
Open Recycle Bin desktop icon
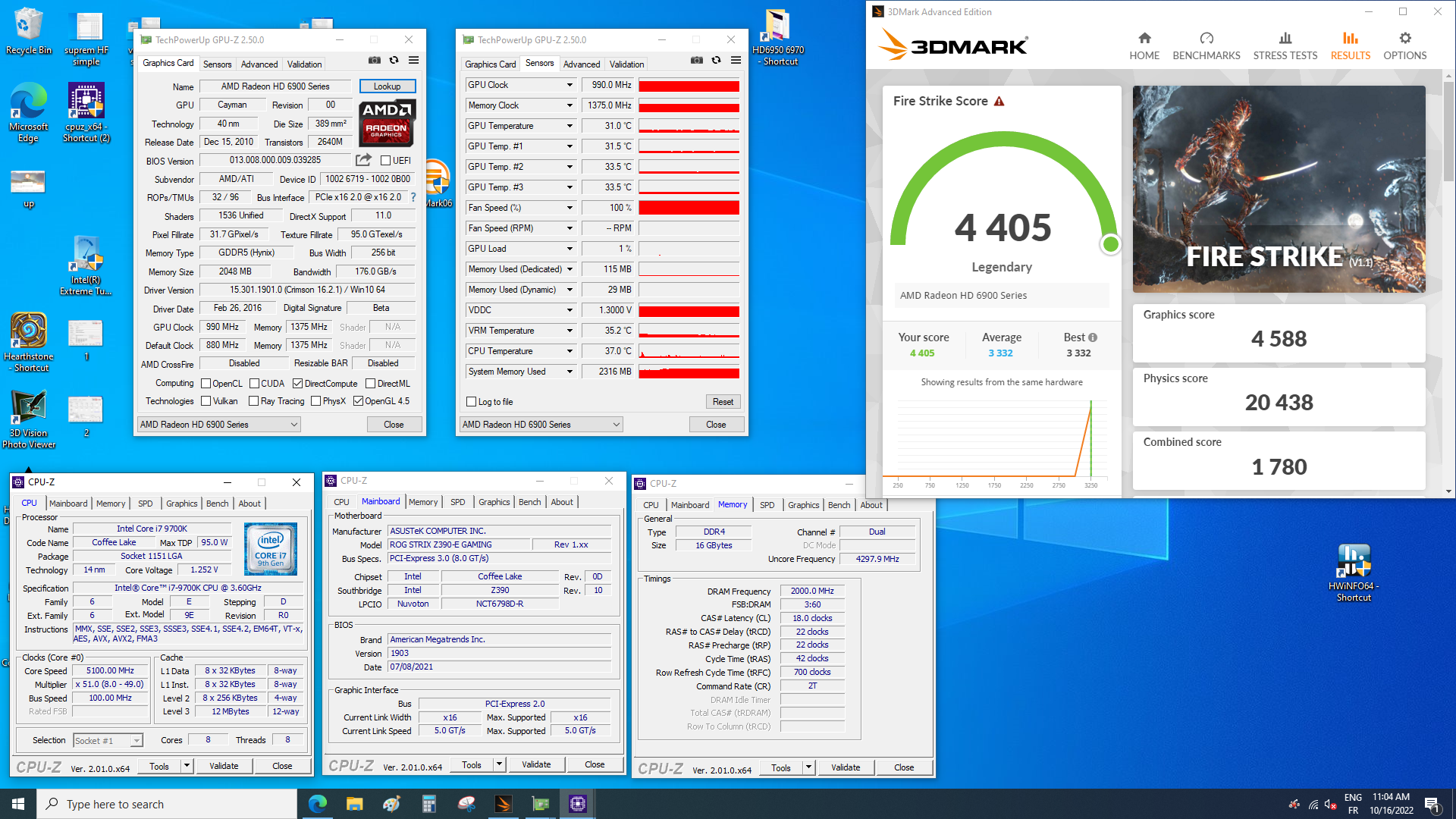[29, 32]
